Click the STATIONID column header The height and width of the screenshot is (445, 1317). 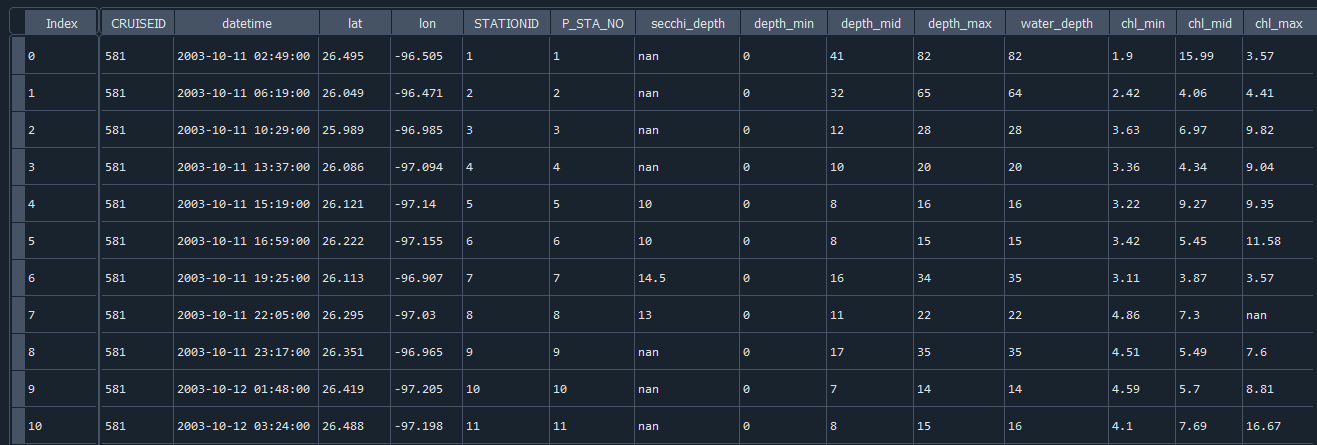[x=506, y=23]
